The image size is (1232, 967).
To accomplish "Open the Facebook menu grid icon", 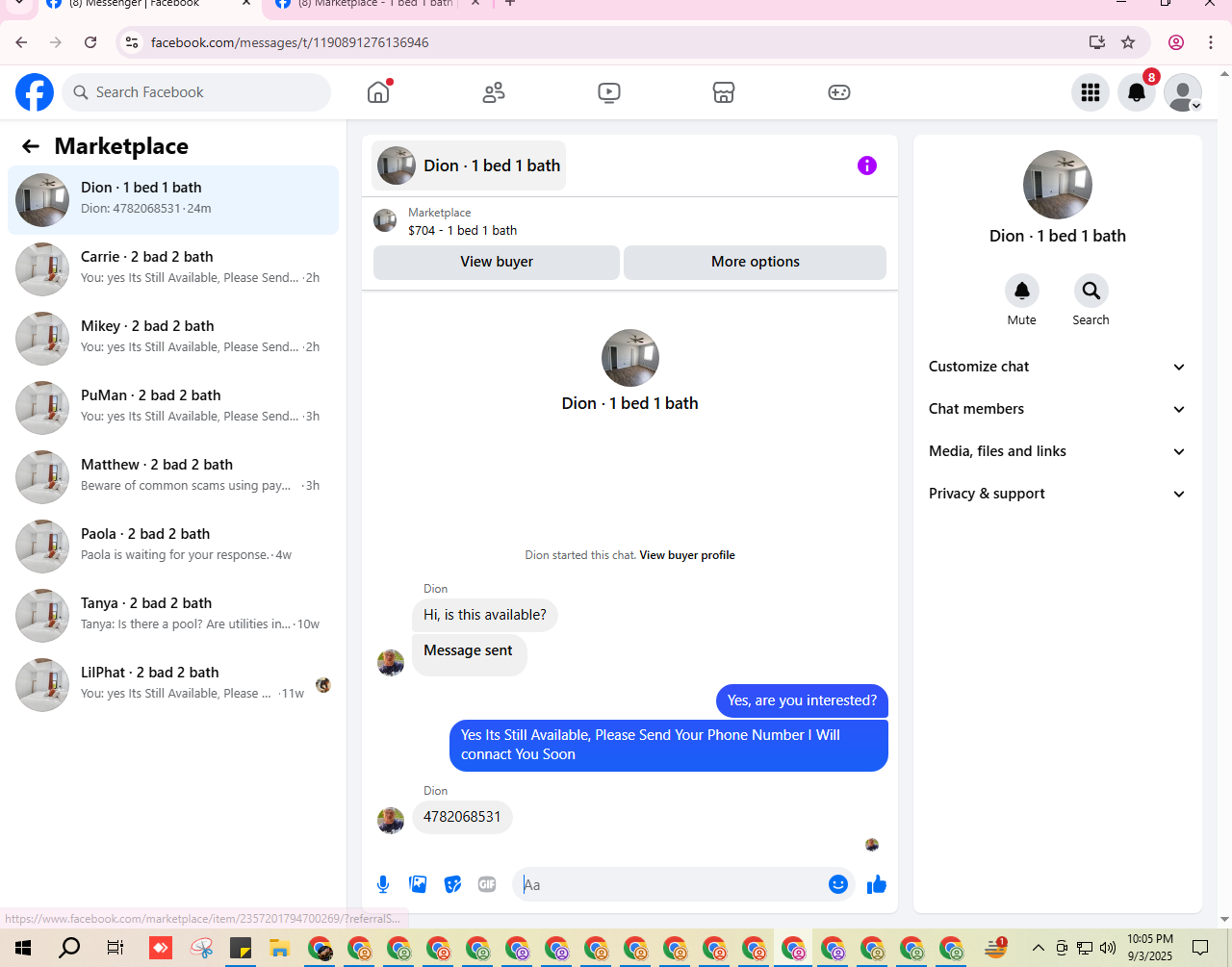I will click(x=1091, y=92).
